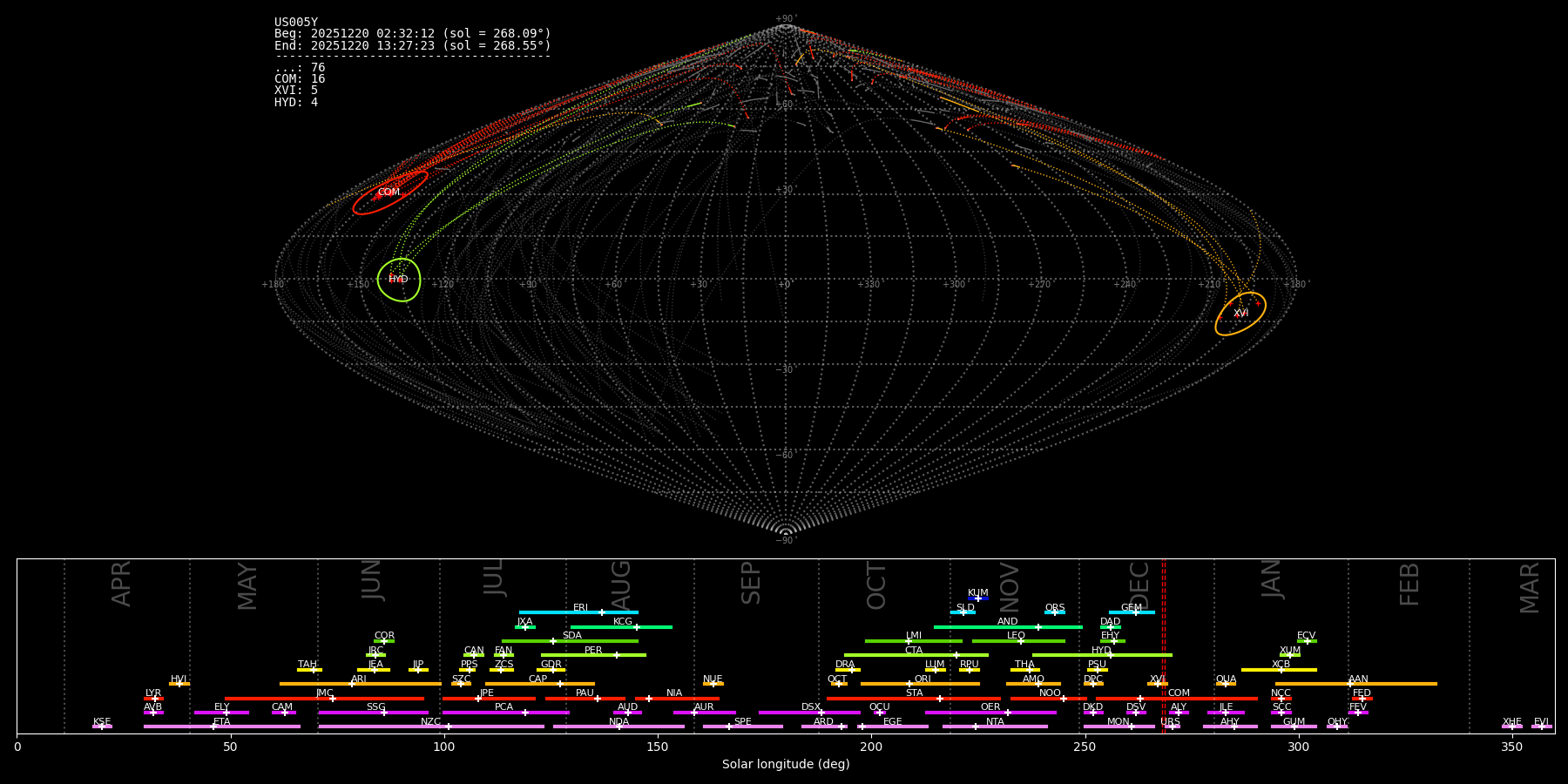Viewport: 1568px width, 784px height.
Task: Select the QUA shower label
Action: click(x=1226, y=679)
